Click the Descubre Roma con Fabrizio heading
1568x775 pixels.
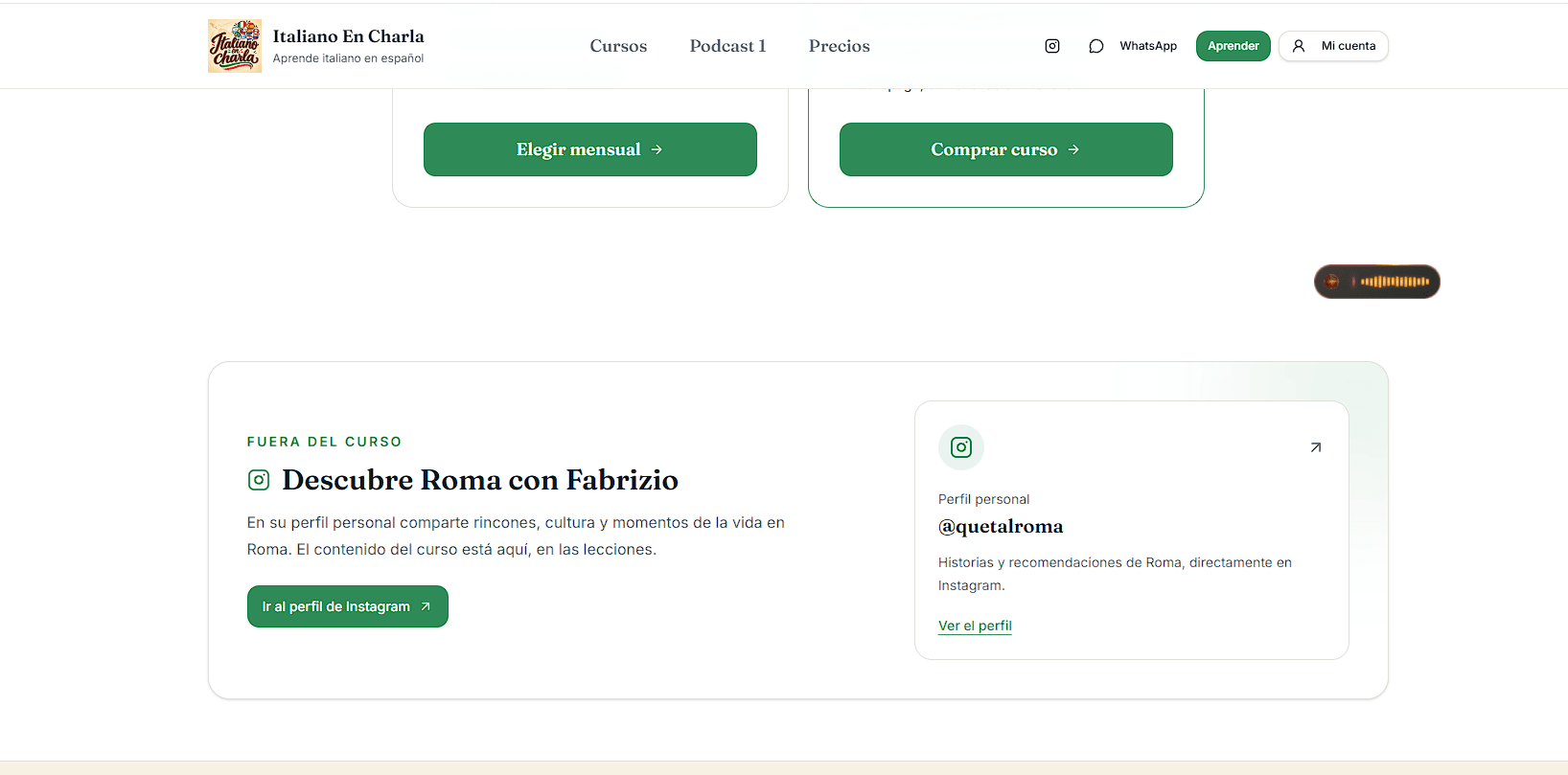click(480, 480)
